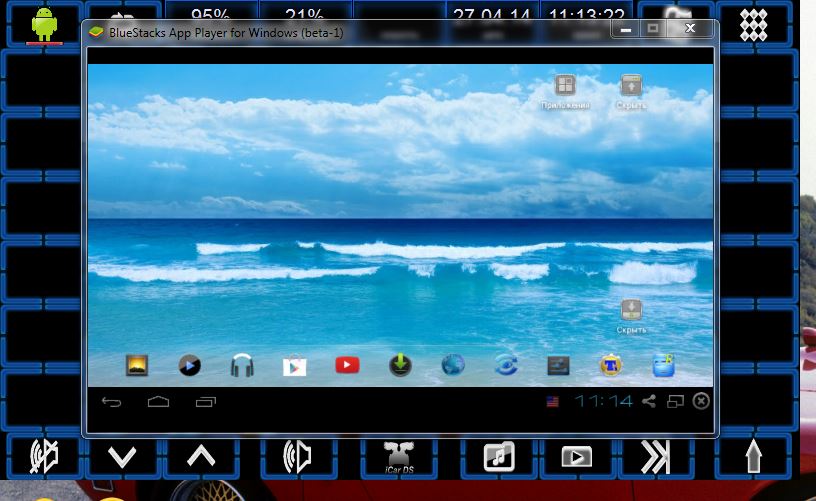Open the music note panel item
Image resolution: width=816 pixels, height=501 pixels.
coord(498,457)
